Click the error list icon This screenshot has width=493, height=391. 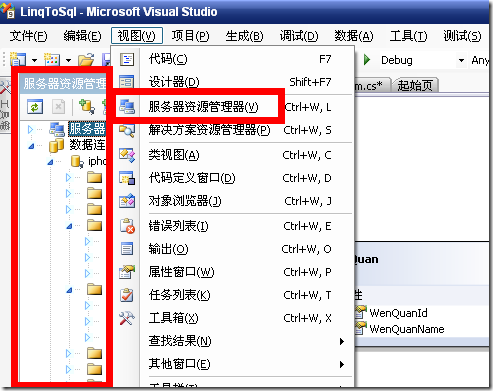click(x=127, y=226)
